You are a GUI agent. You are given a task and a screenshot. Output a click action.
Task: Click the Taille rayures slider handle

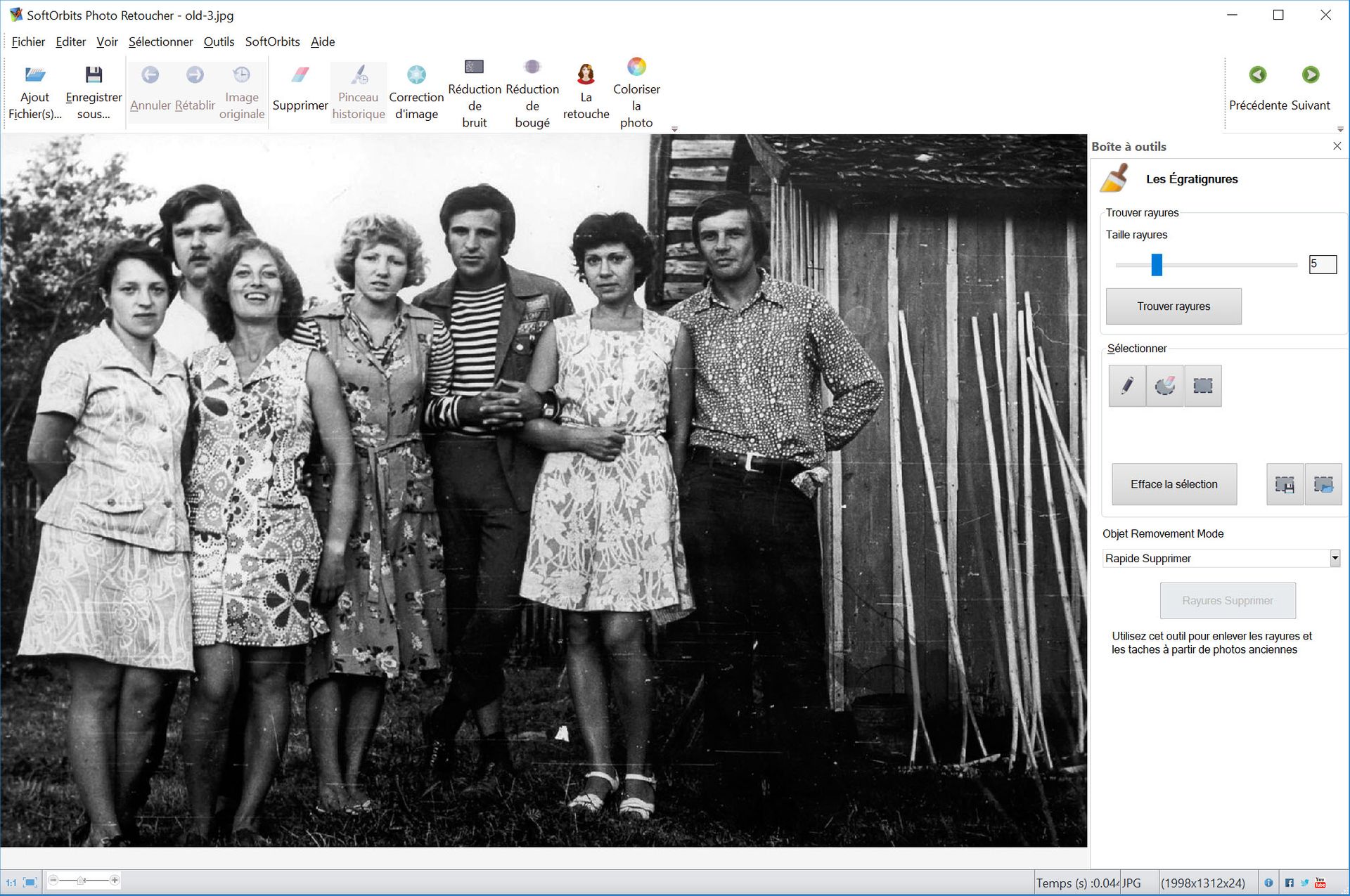click(1157, 265)
